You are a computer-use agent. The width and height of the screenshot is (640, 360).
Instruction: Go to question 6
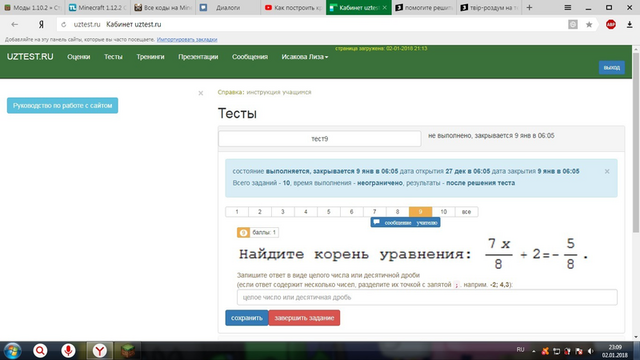(x=351, y=212)
